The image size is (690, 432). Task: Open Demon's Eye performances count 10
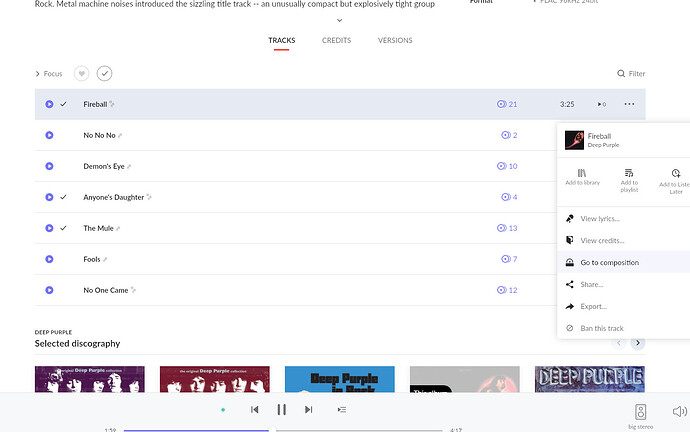(507, 166)
